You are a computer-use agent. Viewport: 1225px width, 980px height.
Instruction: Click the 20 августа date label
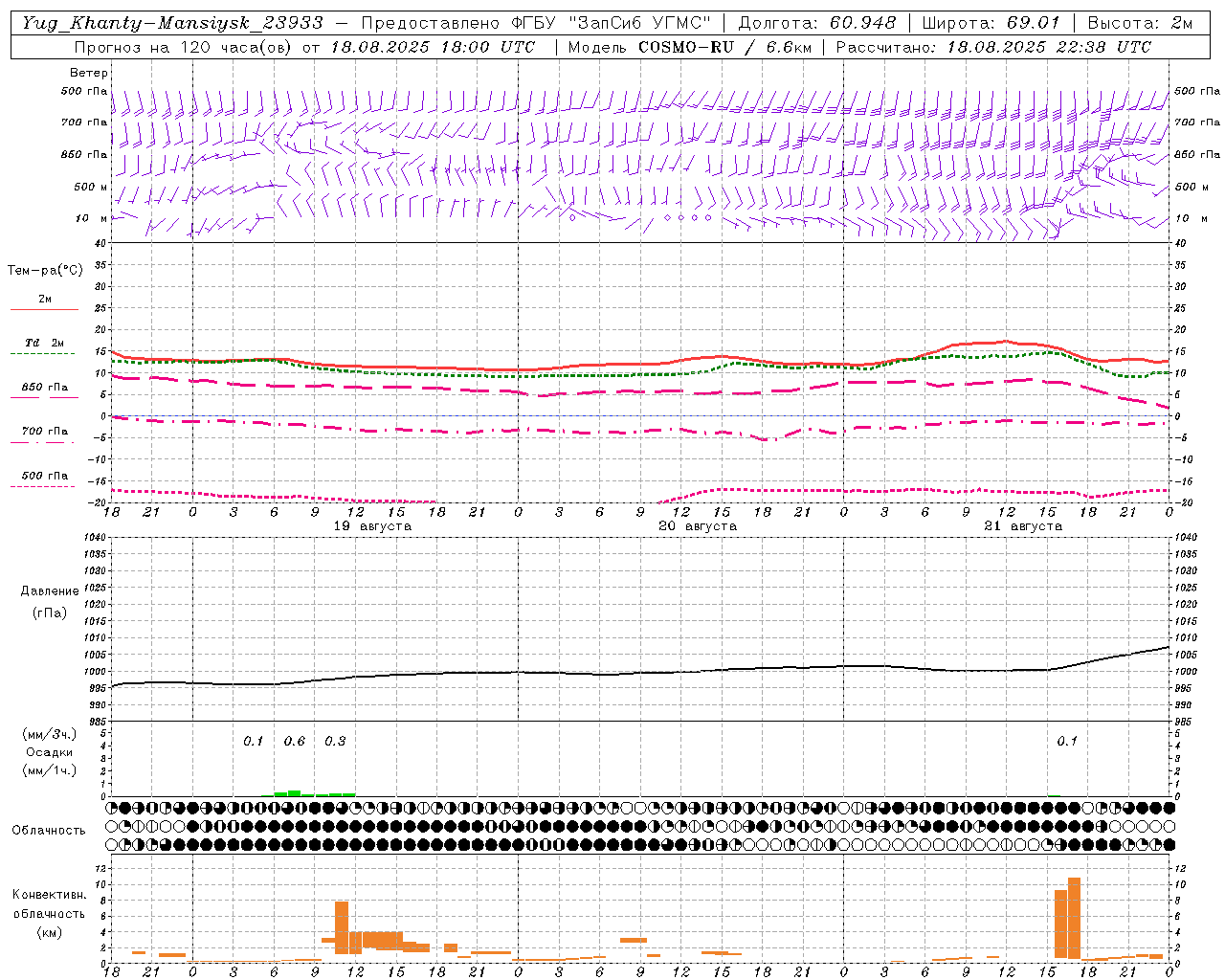click(x=698, y=526)
